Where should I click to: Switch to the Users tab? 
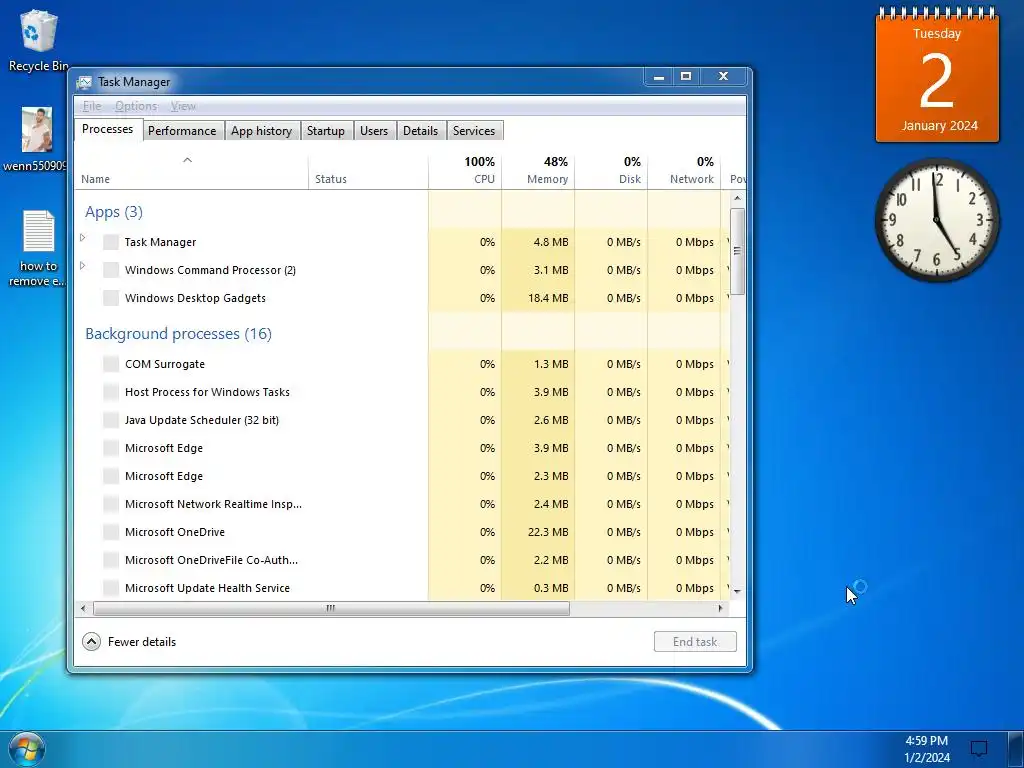tap(374, 131)
